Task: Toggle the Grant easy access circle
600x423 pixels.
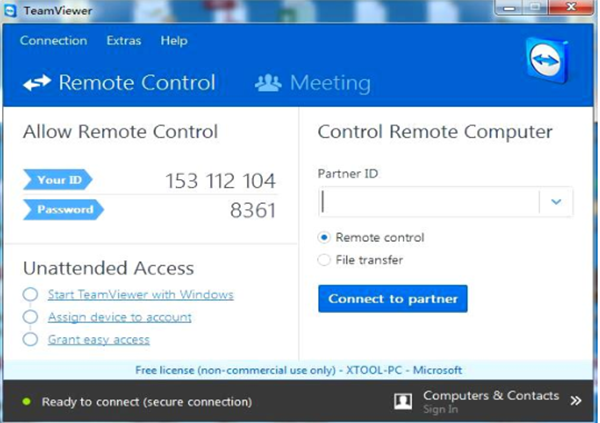Action: coord(30,339)
